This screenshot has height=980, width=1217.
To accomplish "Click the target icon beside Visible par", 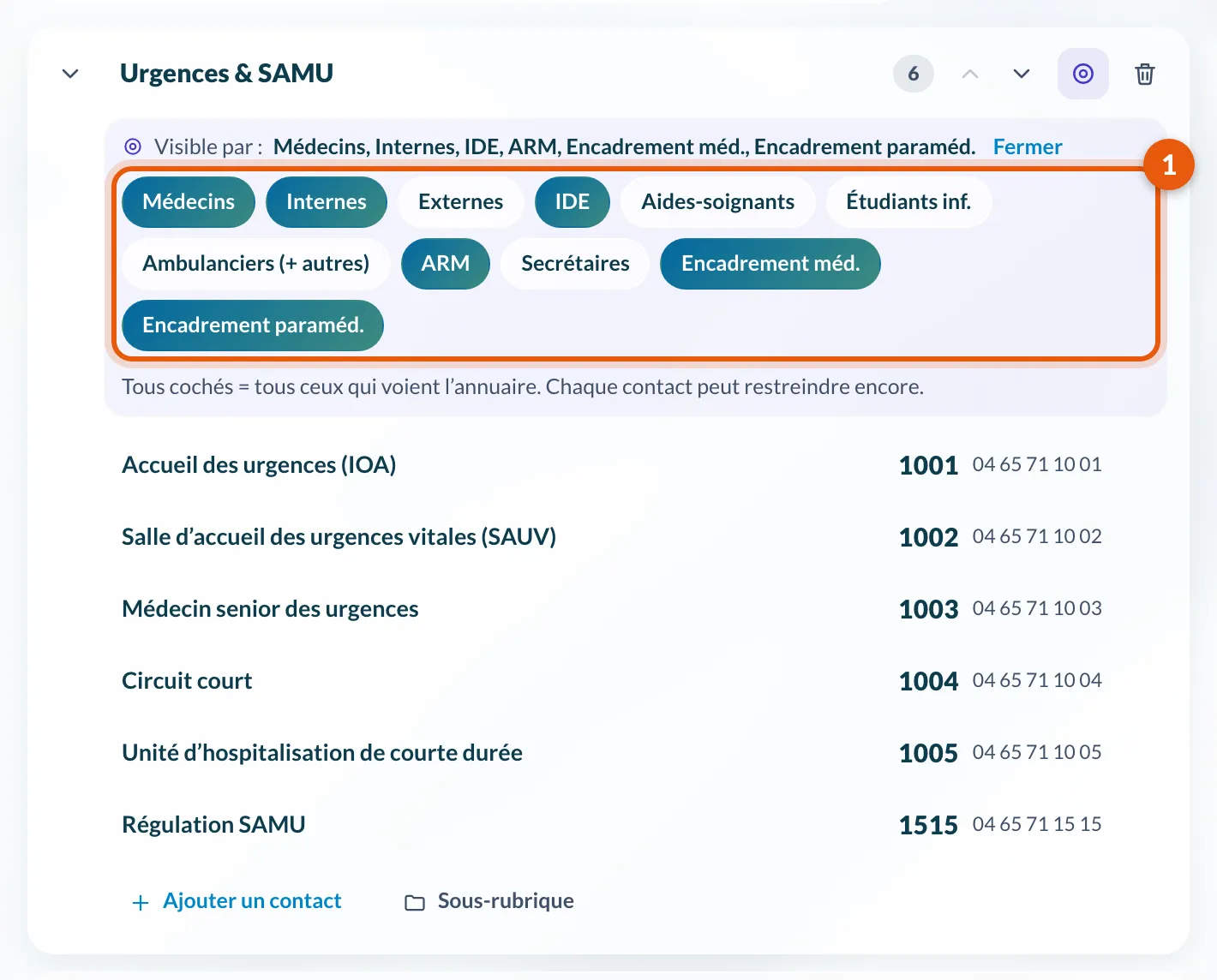I will pyautogui.click(x=133, y=146).
